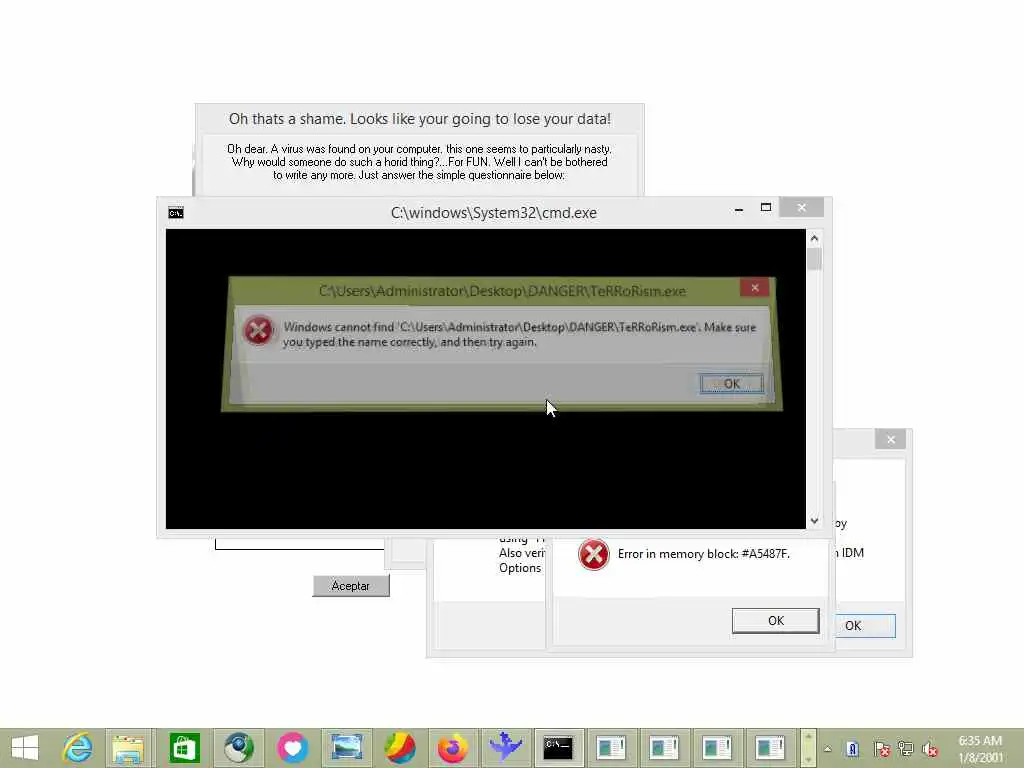
Task: Close the cmd.exe window
Action: click(801, 208)
